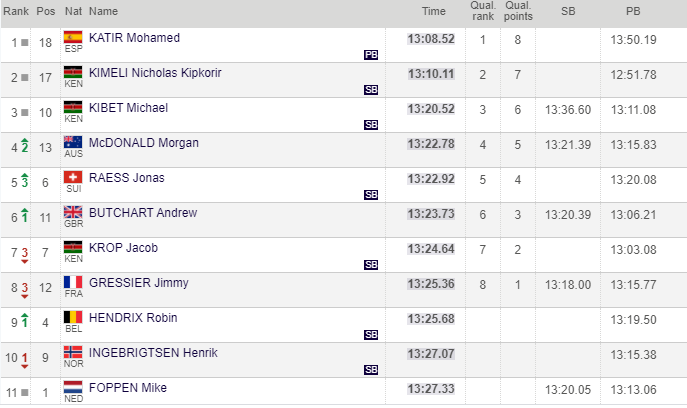Select McDONALD Morgan's name
The height and width of the screenshot is (408, 687).
144,143
